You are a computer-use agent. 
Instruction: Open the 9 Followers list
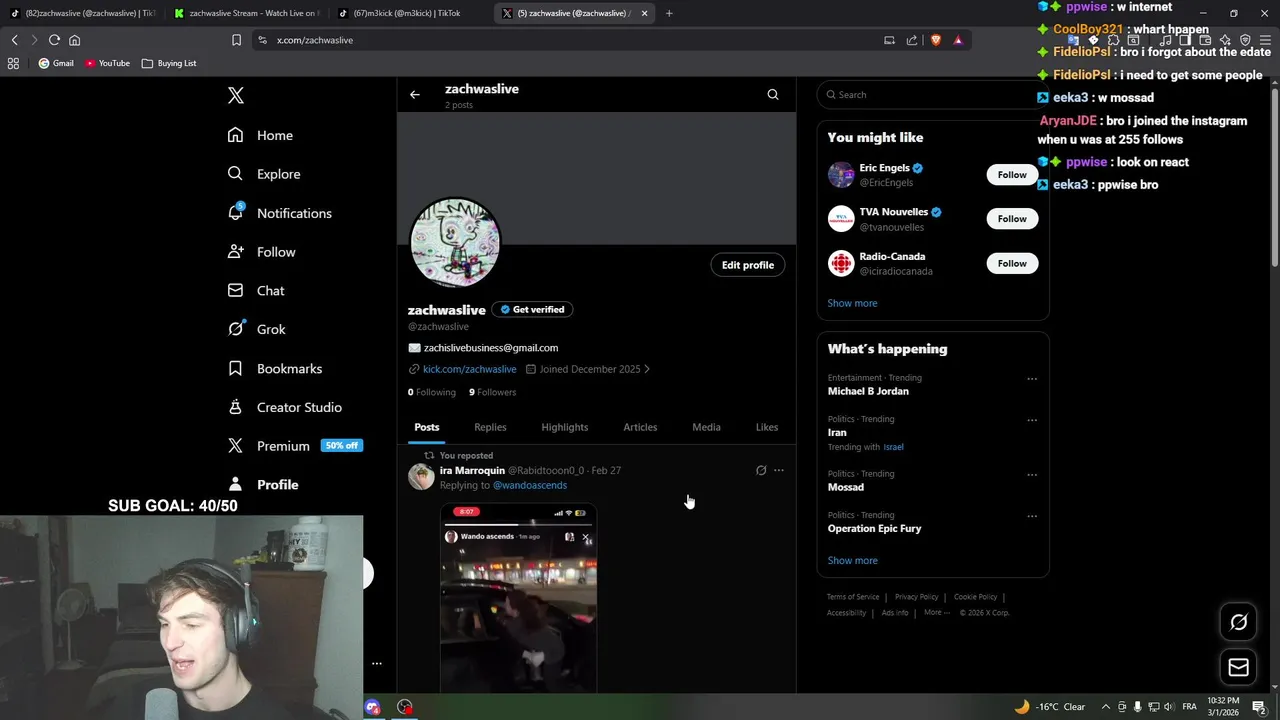click(x=492, y=392)
